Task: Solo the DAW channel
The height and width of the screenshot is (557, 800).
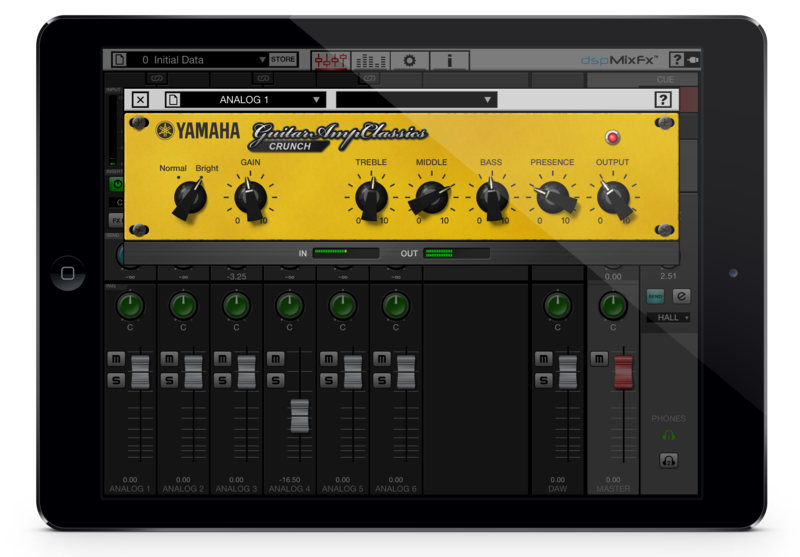Action: click(544, 380)
